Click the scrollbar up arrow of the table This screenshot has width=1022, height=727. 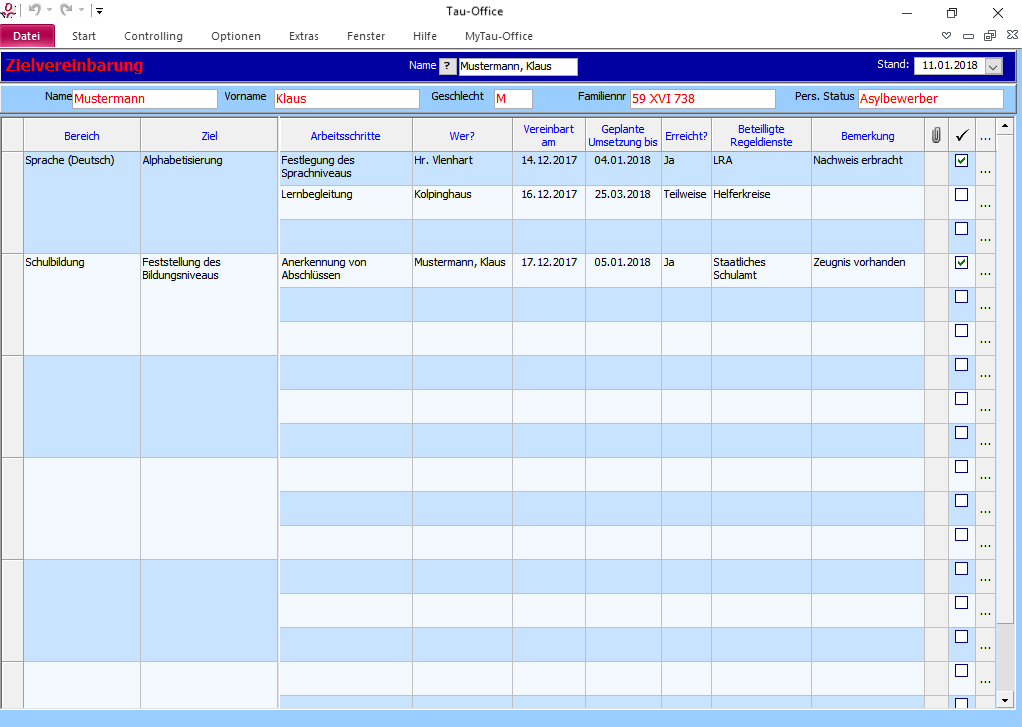[1005, 128]
